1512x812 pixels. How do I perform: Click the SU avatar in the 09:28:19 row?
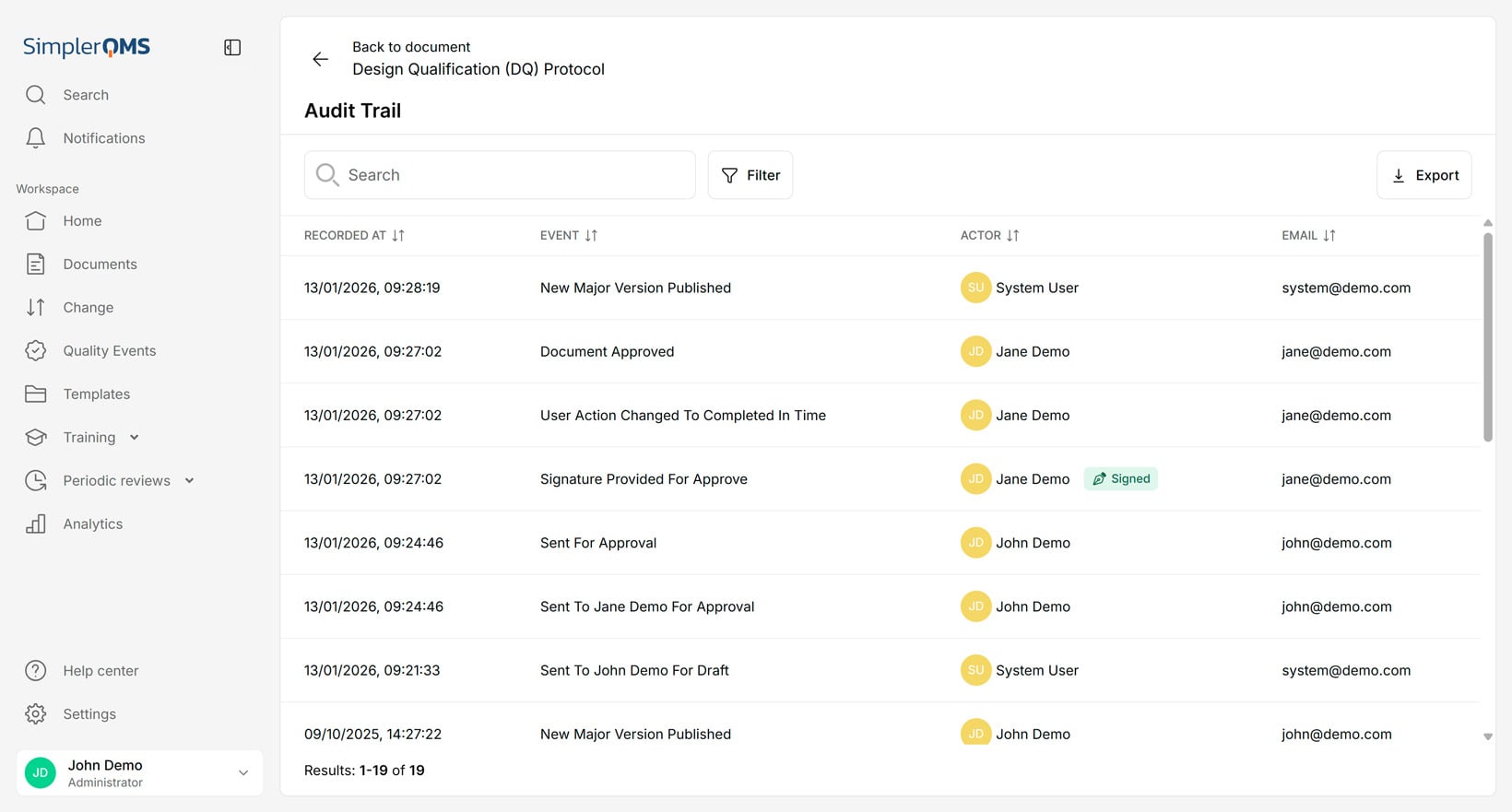point(975,288)
